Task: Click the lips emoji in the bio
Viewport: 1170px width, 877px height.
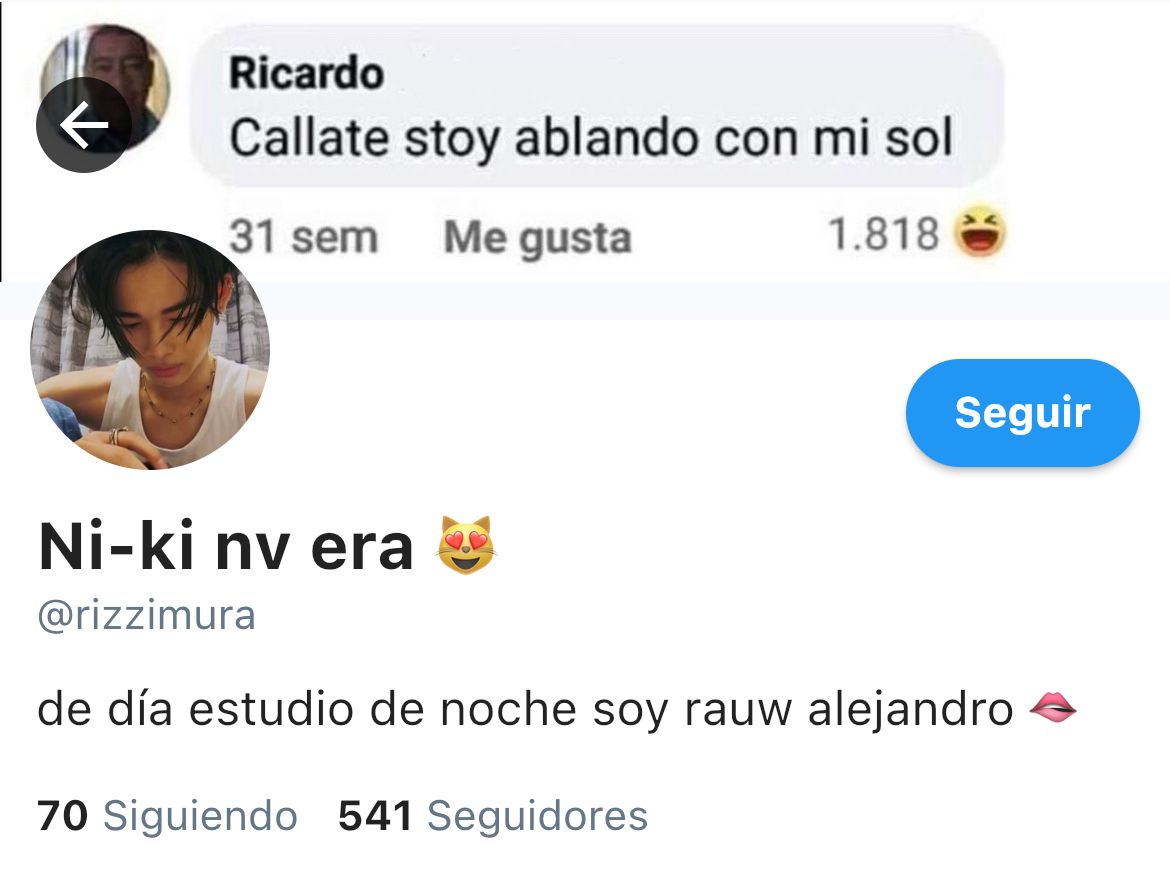Action: pos(1052,707)
